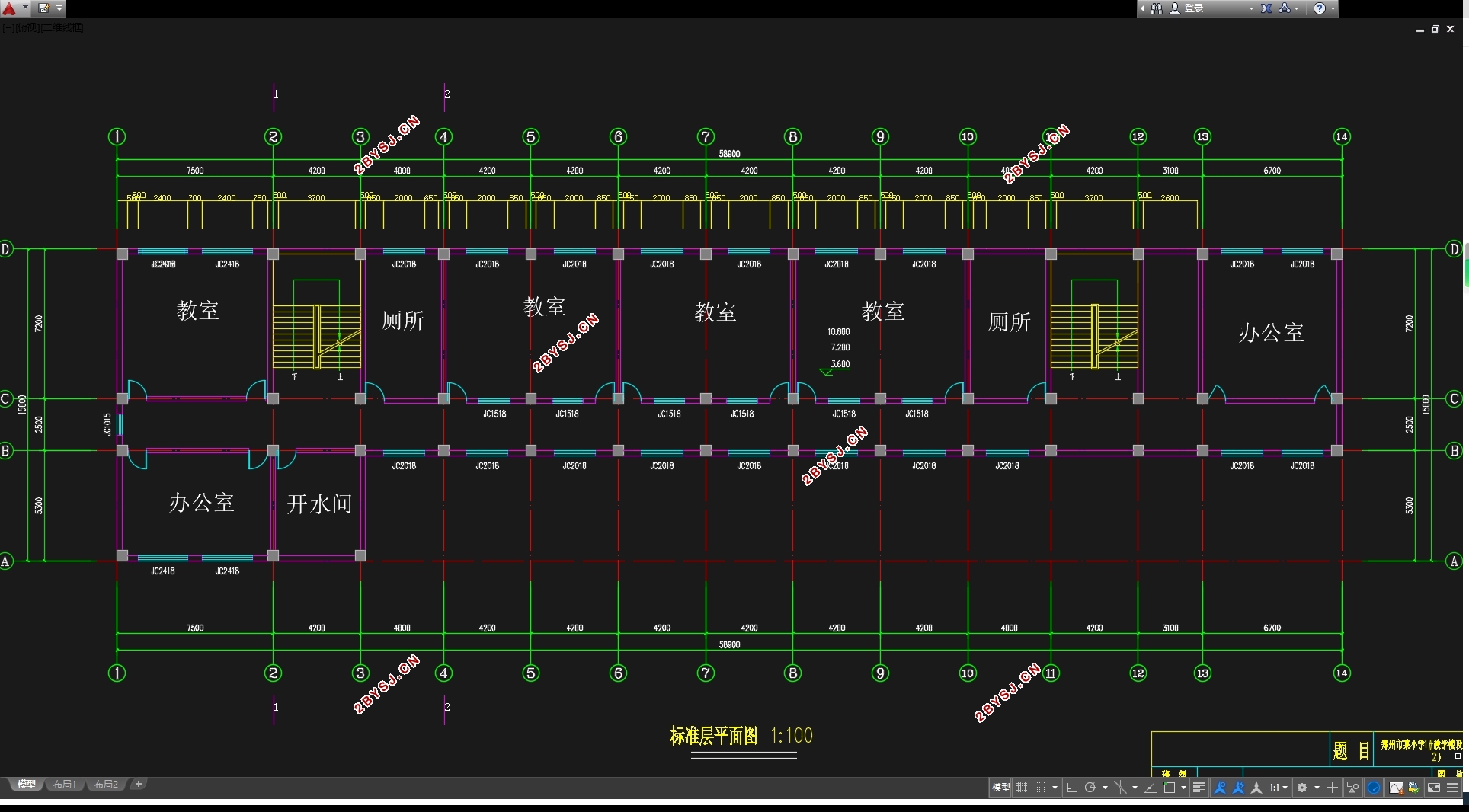Toggle lineweight display

[1199, 788]
